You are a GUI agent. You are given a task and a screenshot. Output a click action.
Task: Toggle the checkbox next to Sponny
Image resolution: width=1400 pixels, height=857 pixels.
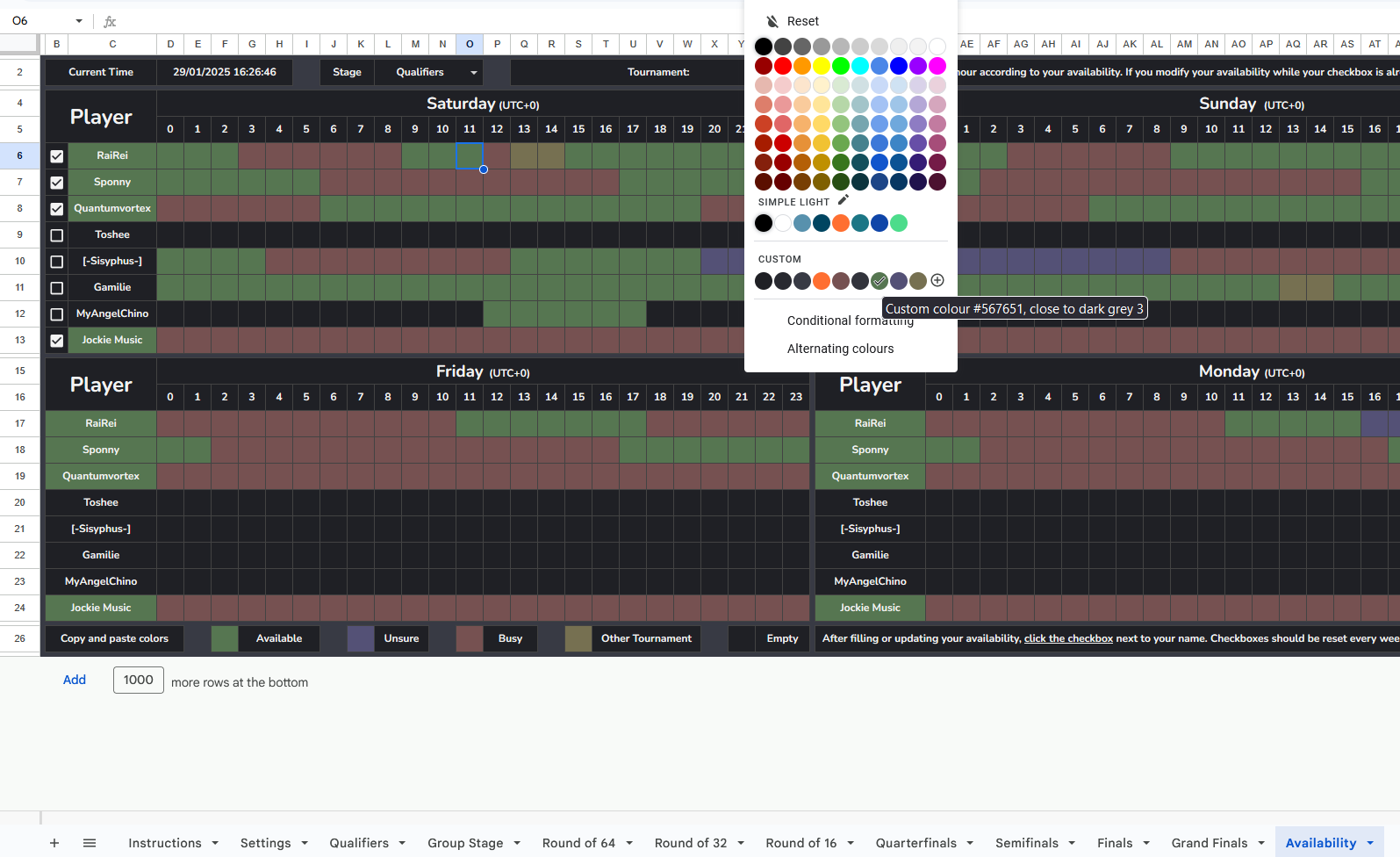[57, 183]
